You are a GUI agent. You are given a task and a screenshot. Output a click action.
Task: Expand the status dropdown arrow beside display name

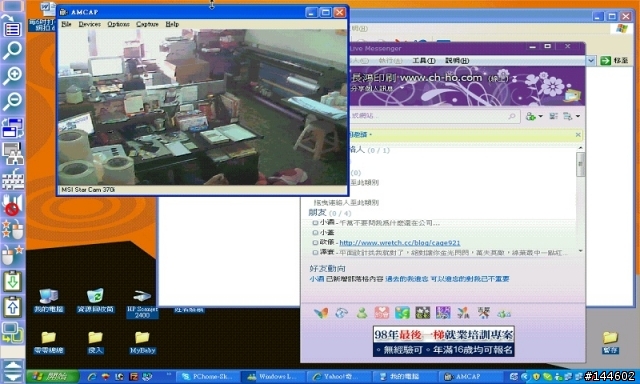point(515,78)
